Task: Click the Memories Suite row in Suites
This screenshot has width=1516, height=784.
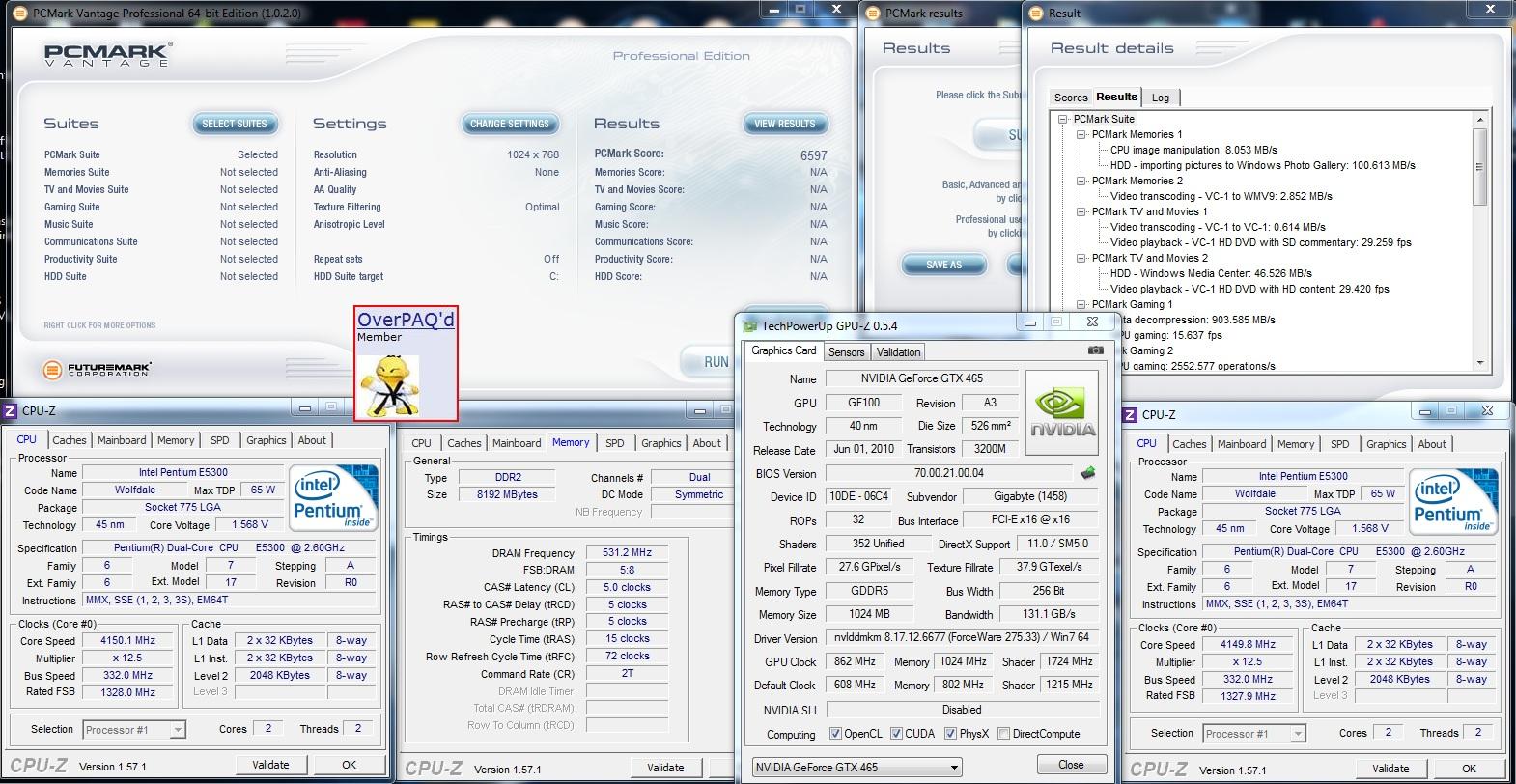Action: pos(160,172)
